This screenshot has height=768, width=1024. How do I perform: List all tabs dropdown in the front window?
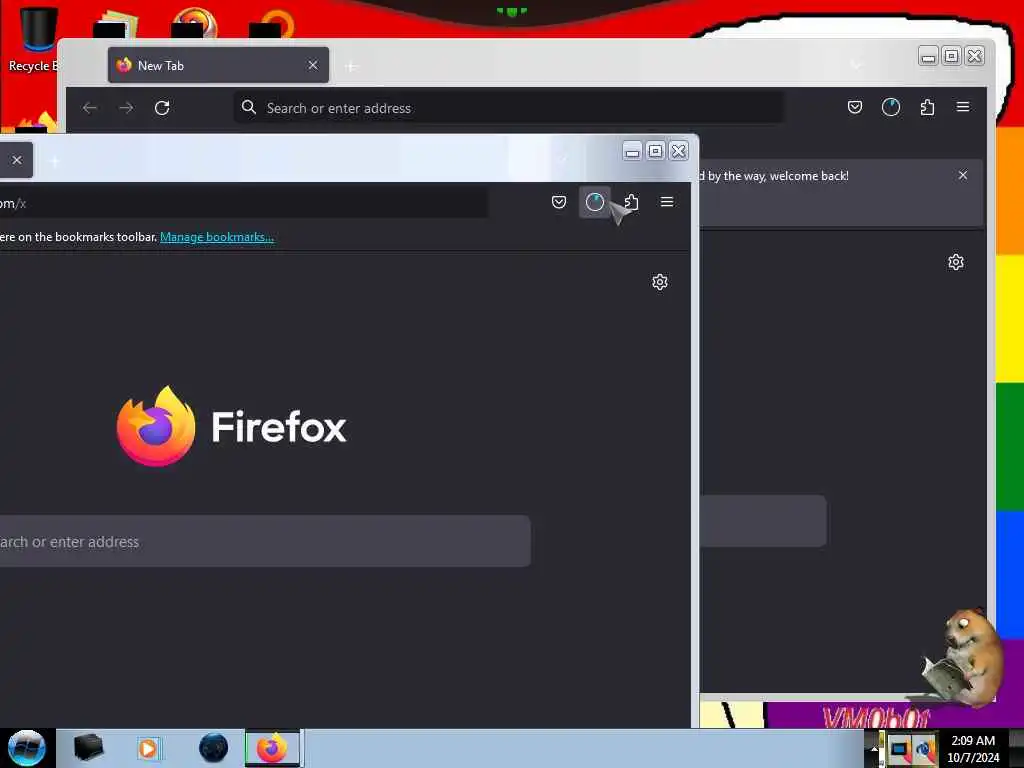[x=562, y=159]
